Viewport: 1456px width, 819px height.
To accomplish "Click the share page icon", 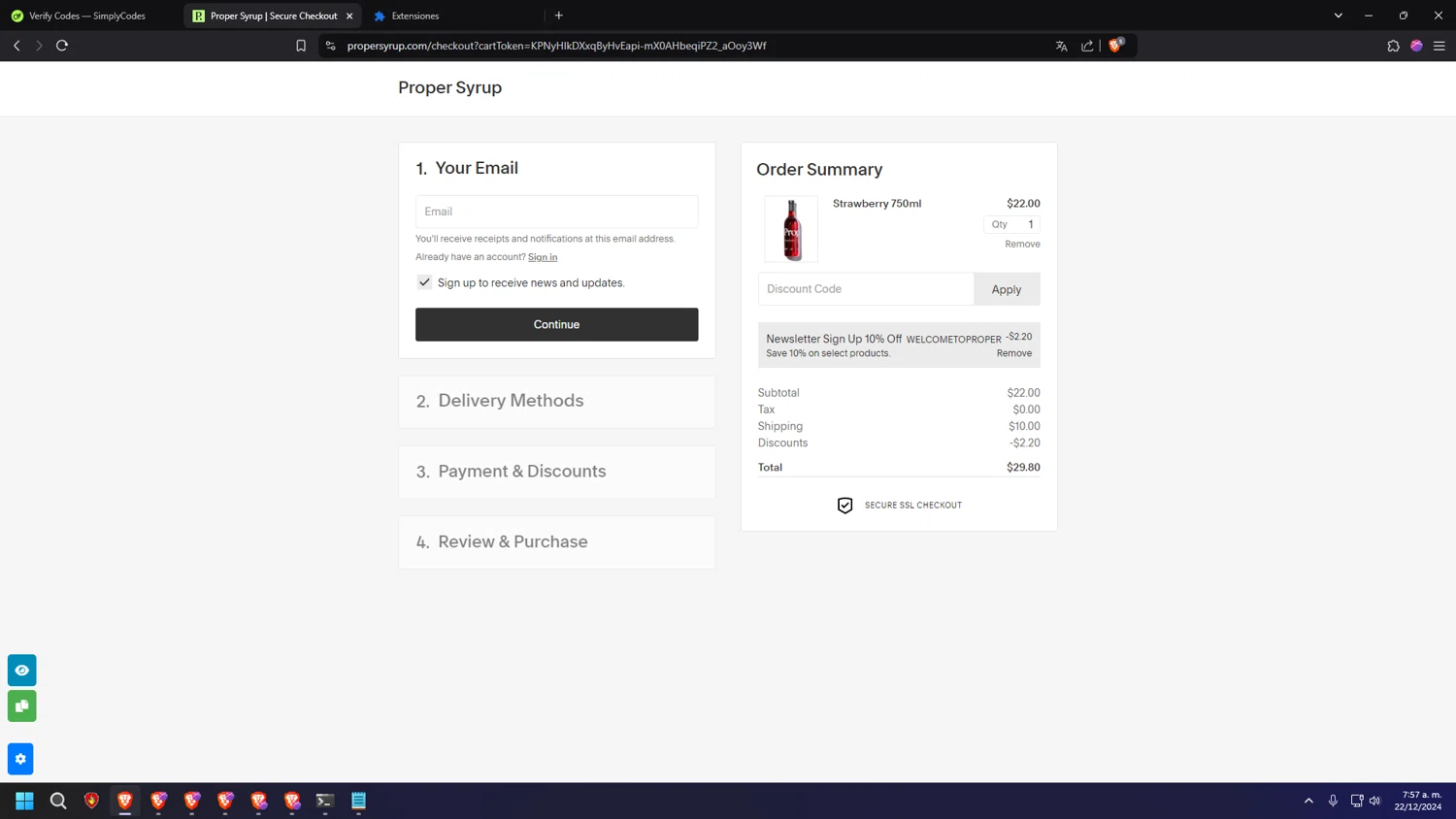I will click(x=1087, y=46).
